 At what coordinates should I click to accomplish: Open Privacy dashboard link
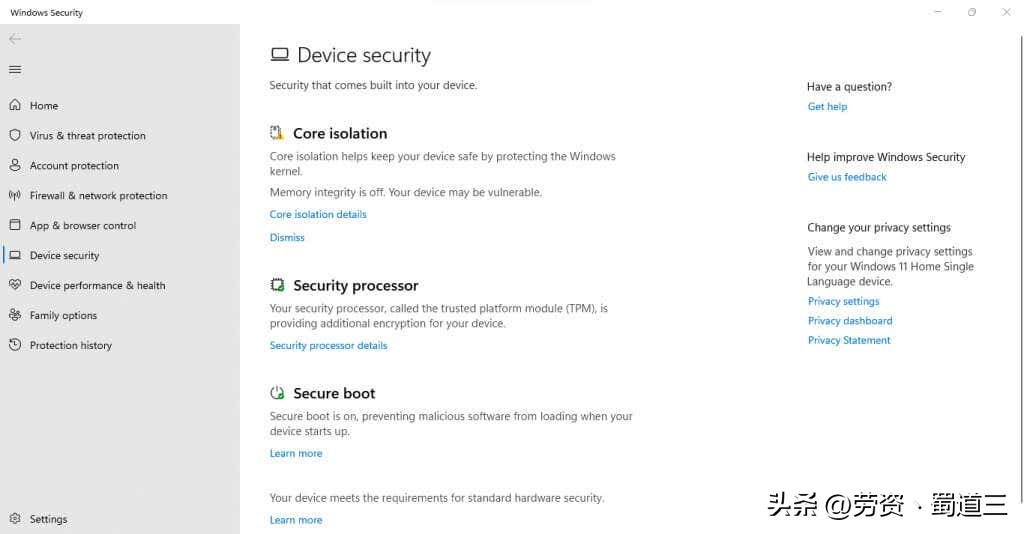coord(850,321)
